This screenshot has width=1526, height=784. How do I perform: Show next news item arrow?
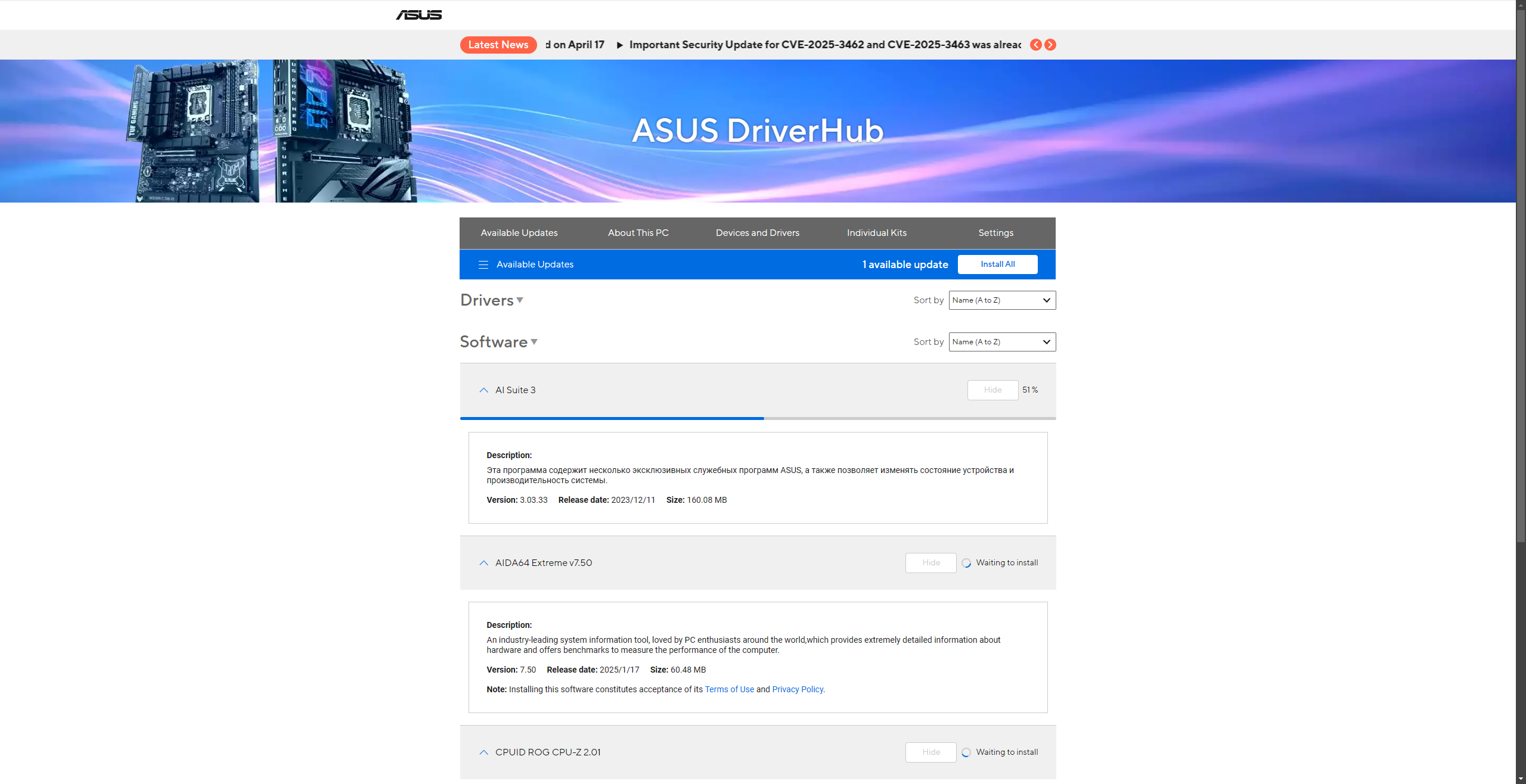click(1050, 45)
